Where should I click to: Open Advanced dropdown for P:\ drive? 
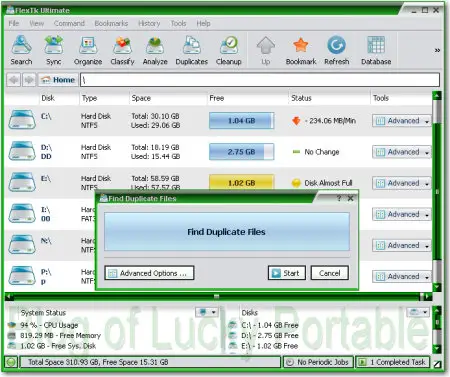point(402,276)
